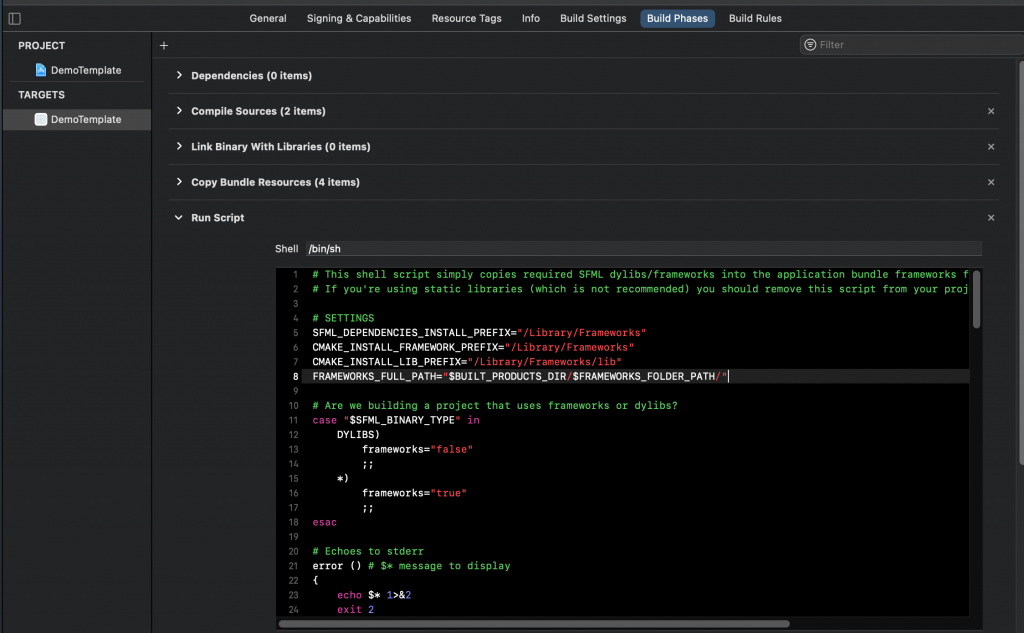Screen dimensions: 1024x633
Task: Click the DemoTemplate target app icon
Action: click(x=41, y=119)
